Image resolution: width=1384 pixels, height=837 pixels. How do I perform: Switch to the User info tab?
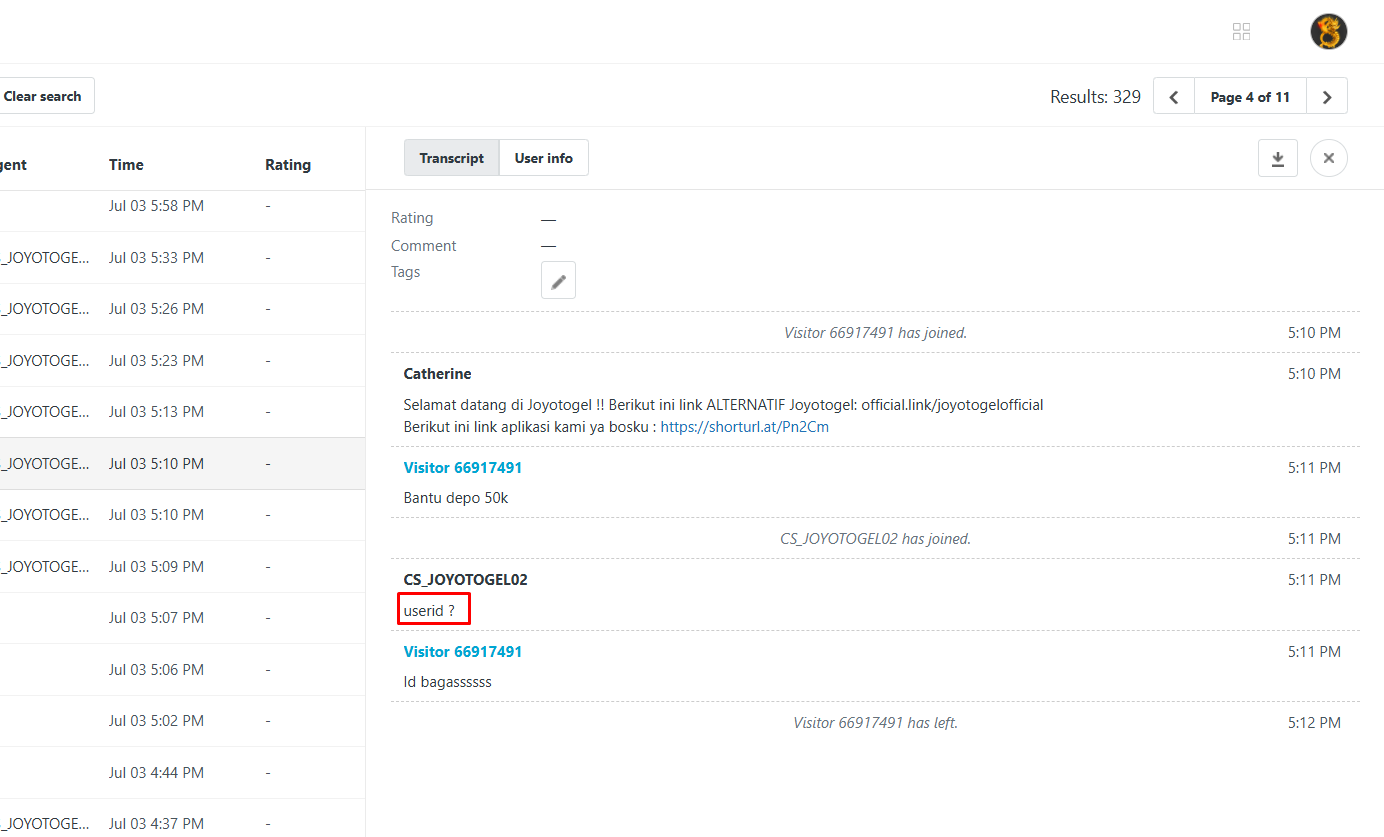click(x=544, y=158)
